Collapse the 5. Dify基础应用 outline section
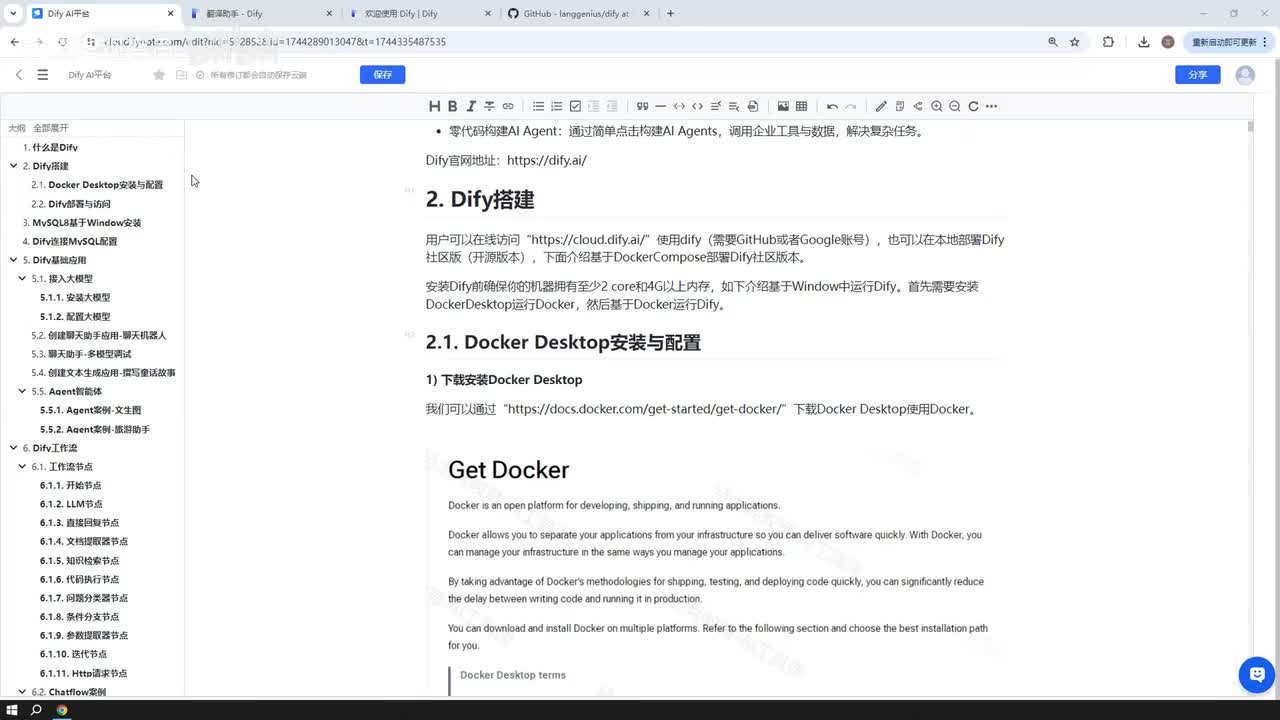This screenshot has height=720, width=1280. 13,260
